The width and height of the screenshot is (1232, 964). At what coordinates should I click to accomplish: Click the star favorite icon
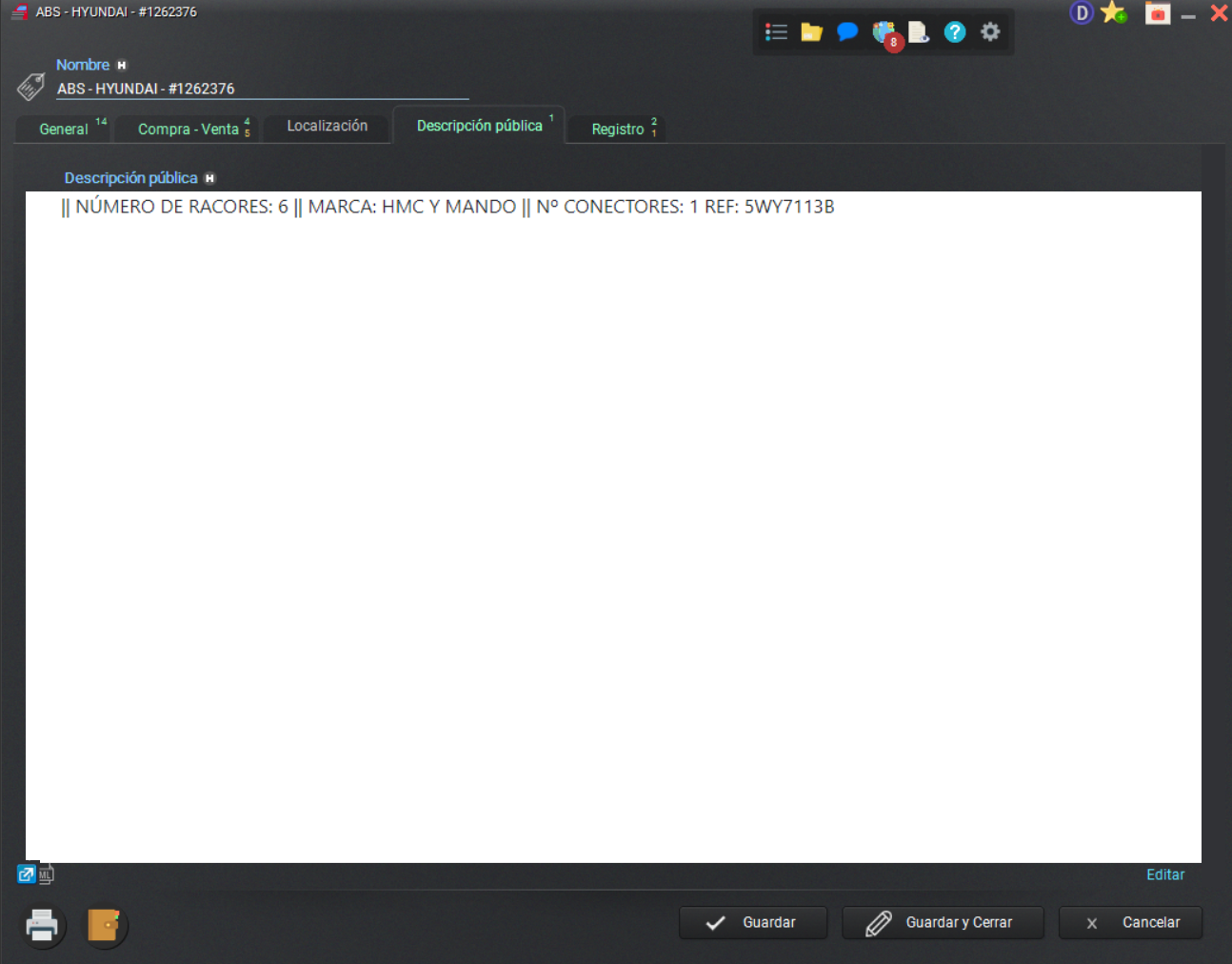coord(1113,13)
